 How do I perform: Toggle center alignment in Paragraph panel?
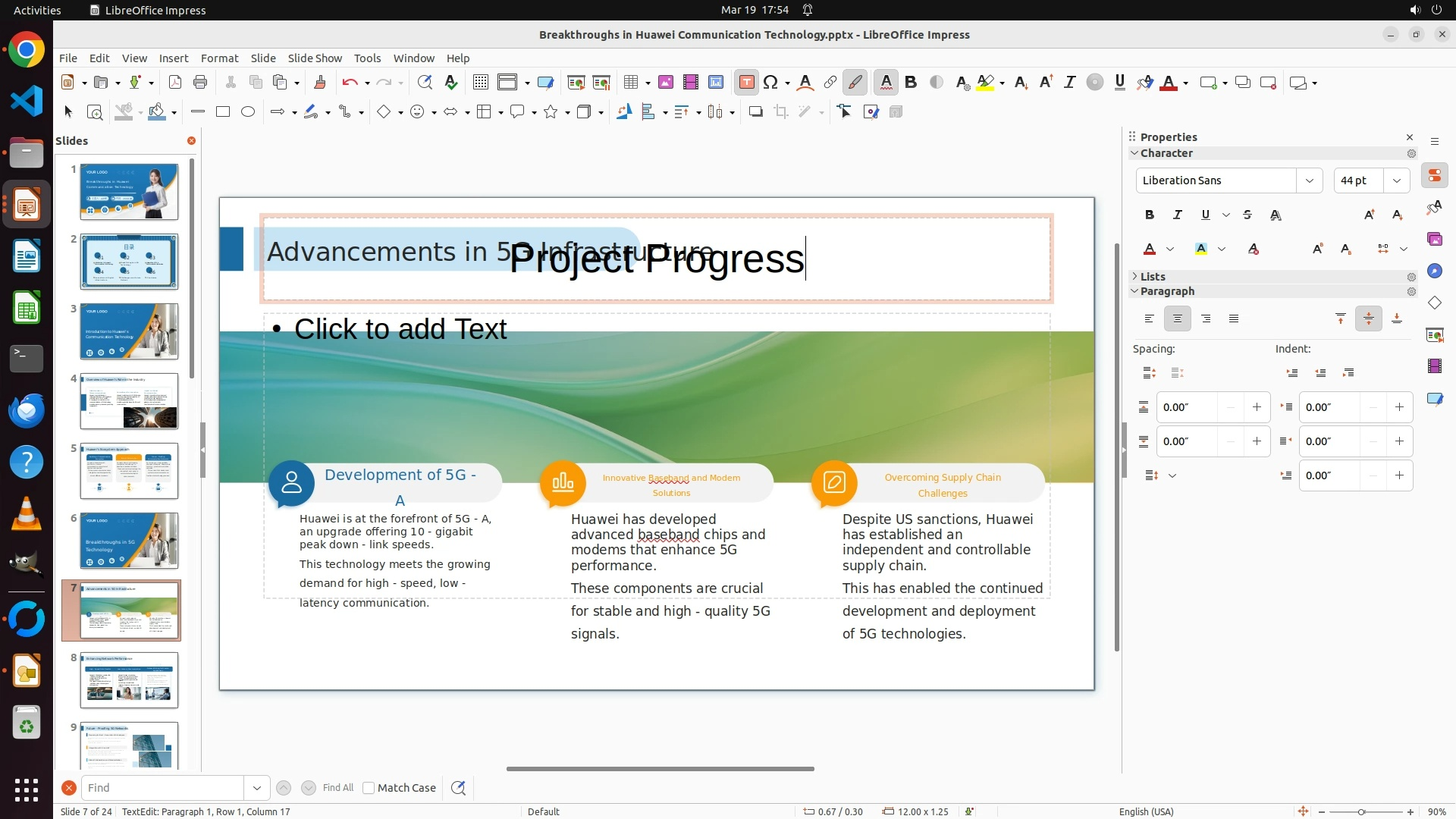[1178, 319]
